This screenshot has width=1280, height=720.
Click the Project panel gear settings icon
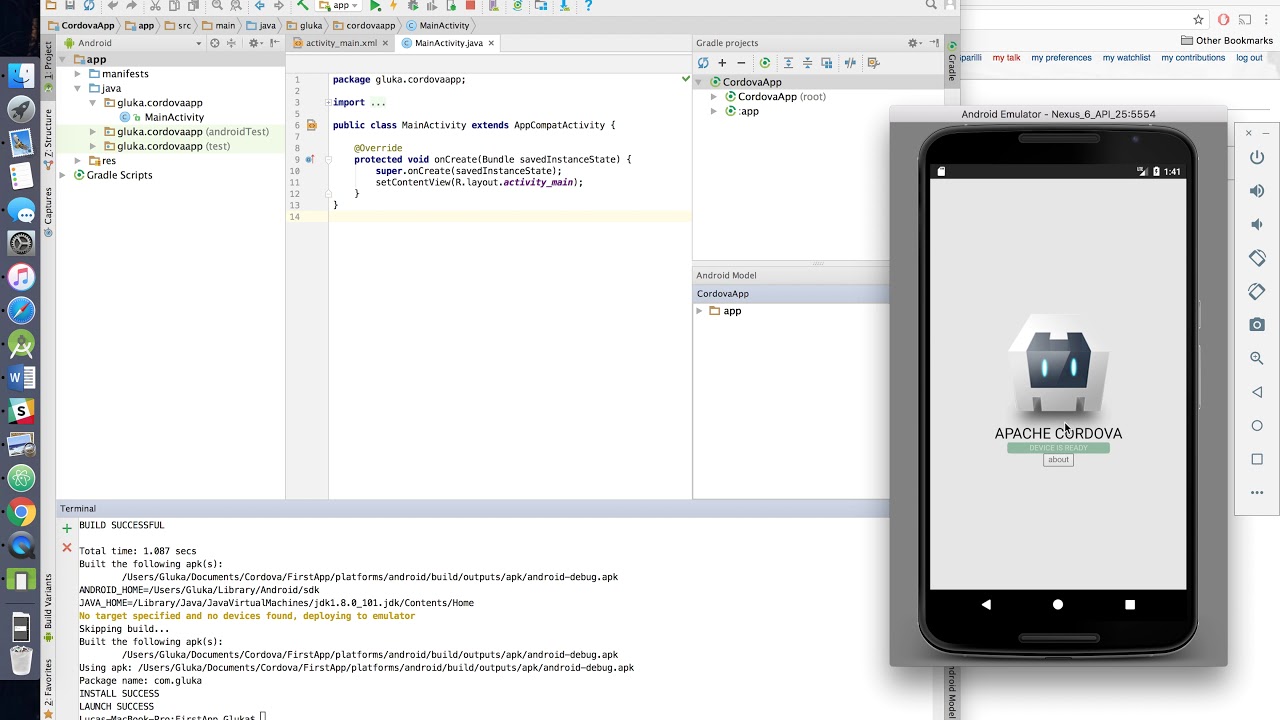pos(254,43)
